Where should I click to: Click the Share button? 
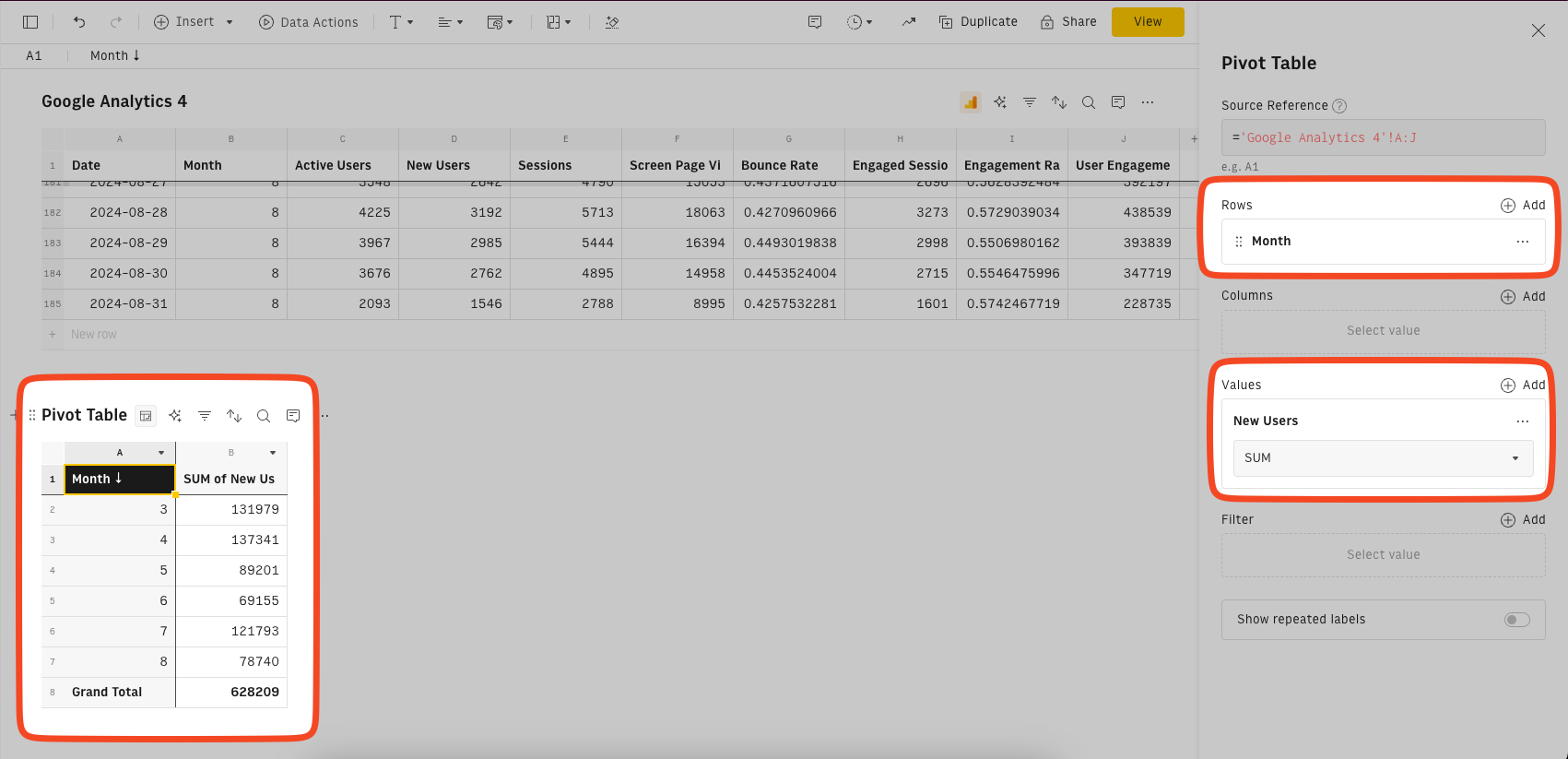(x=1068, y=22)
